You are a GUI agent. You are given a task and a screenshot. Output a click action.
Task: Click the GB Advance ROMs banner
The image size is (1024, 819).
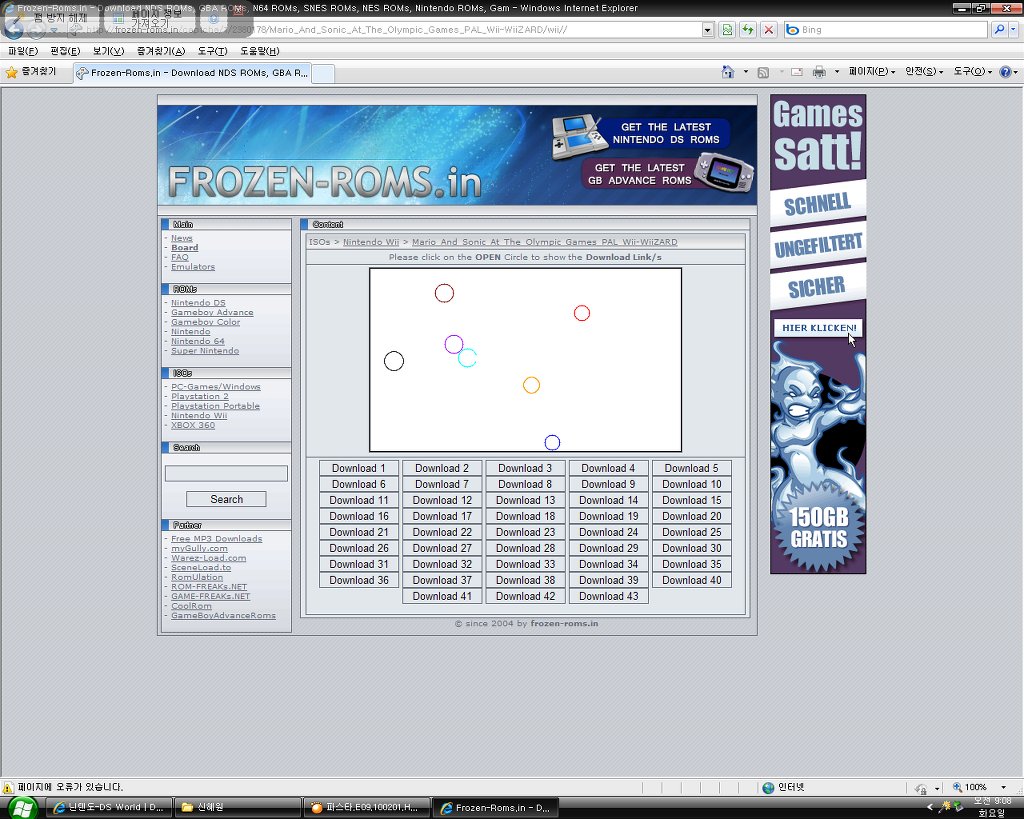(x=667, y=174)
